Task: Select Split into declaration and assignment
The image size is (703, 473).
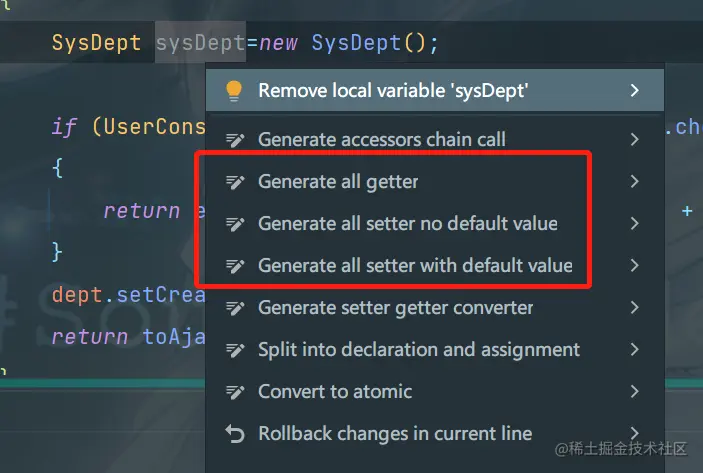Action: 419,350
